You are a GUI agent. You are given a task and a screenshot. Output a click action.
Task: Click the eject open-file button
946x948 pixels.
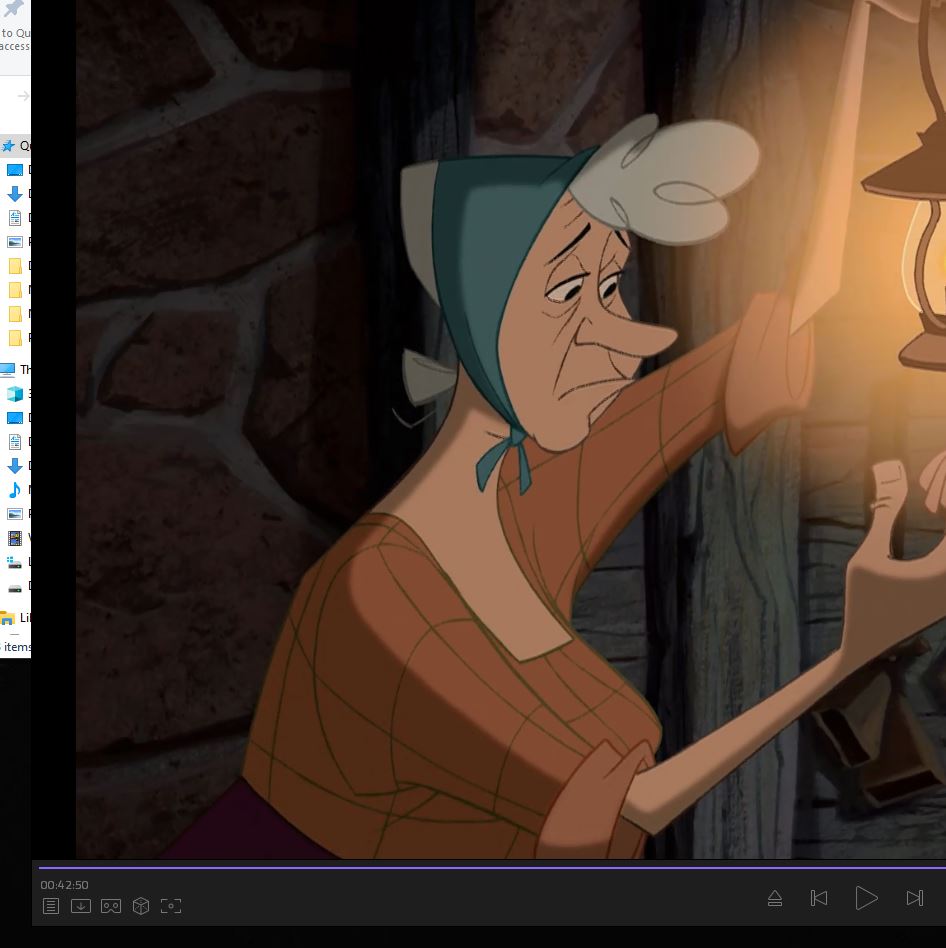[775, 898]
